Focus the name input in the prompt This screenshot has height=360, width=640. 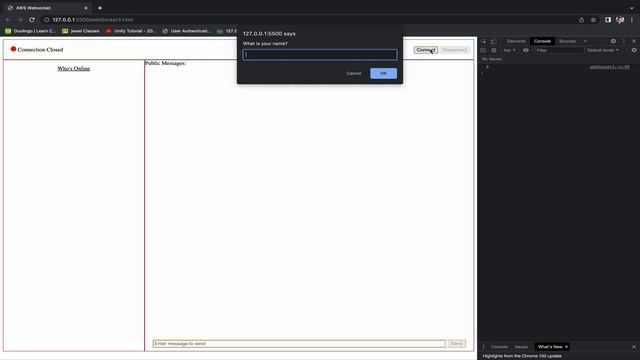pyautogui.click(x=320, y=55)
